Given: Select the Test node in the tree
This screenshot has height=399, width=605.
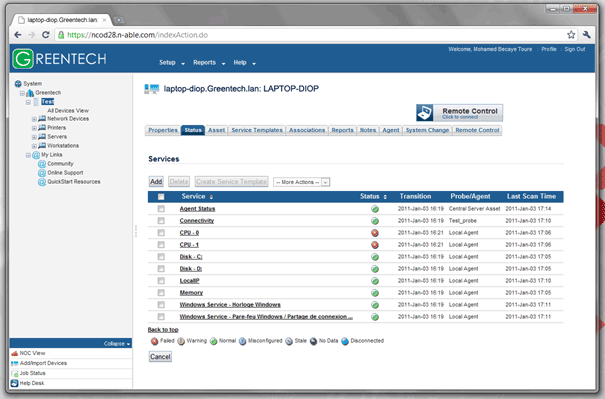Looking at the screenshot, I should tap(47, 102).
